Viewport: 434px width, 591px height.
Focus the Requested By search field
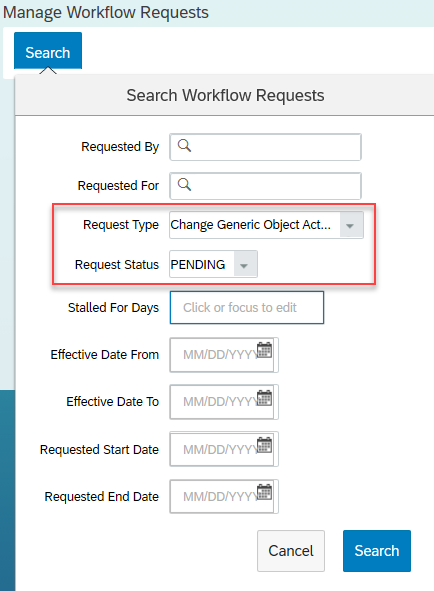265,147
